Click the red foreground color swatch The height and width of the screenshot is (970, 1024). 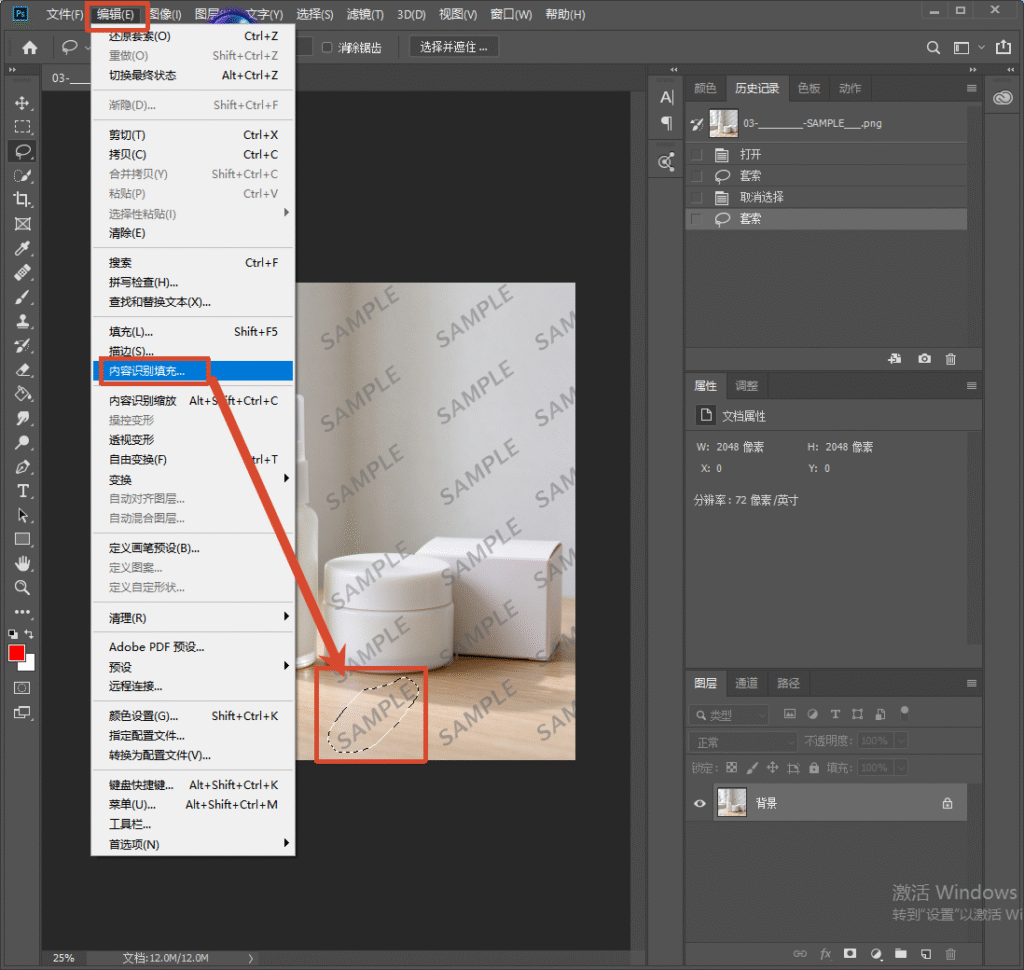click(16, 653)
